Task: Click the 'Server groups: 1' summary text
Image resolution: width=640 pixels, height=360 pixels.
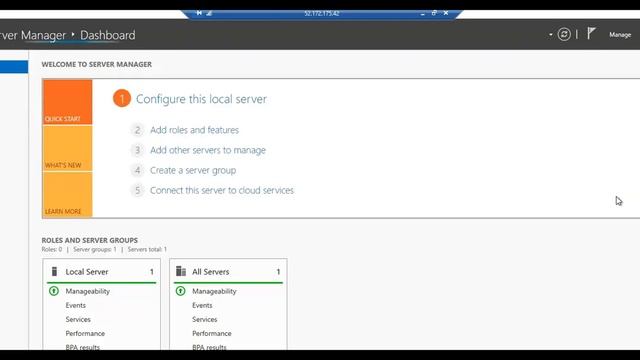Action: [95, 249]
